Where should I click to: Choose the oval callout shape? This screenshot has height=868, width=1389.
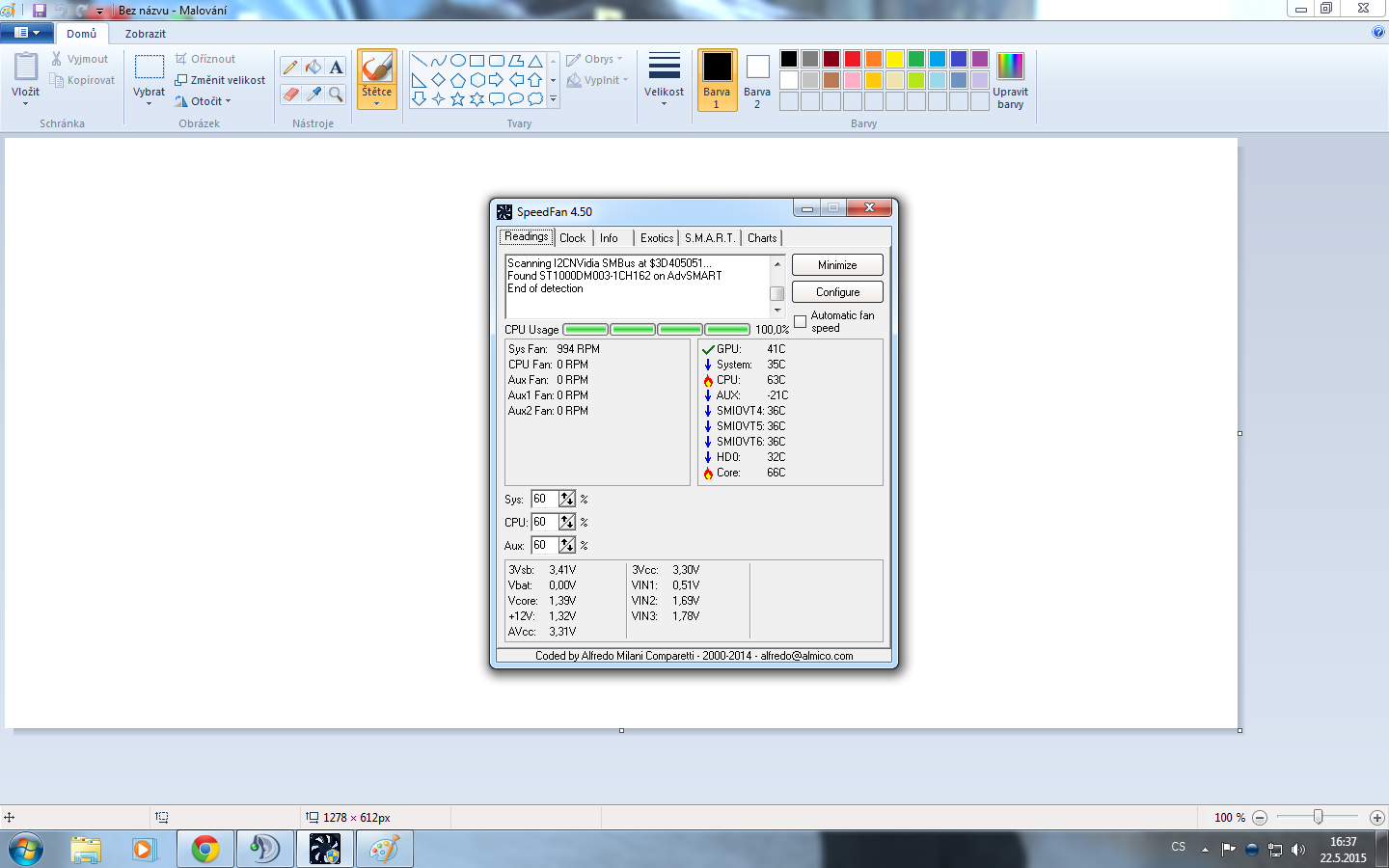[x=515, y=98]
